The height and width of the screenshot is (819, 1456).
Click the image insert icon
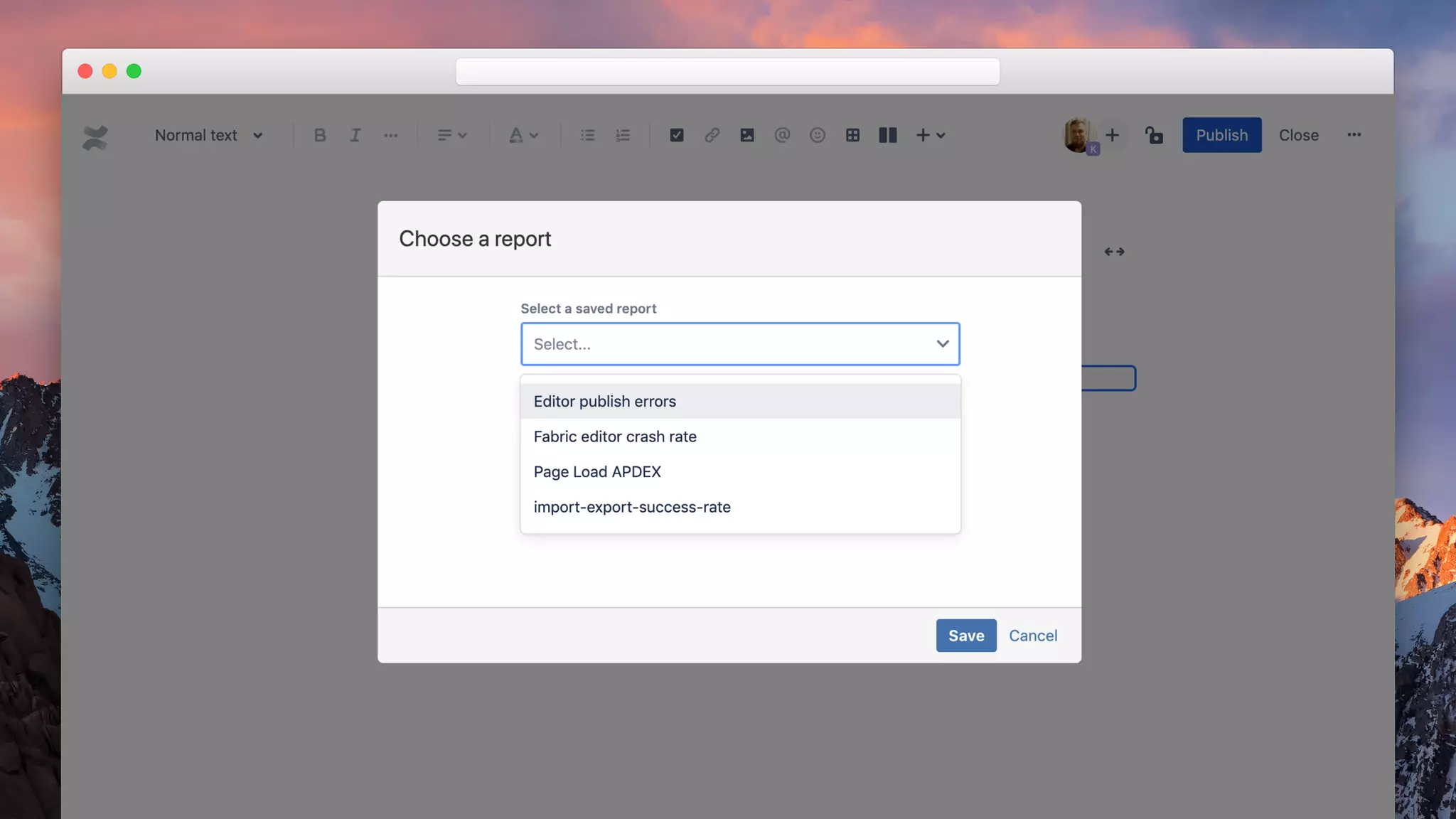[x=746, y=135]
